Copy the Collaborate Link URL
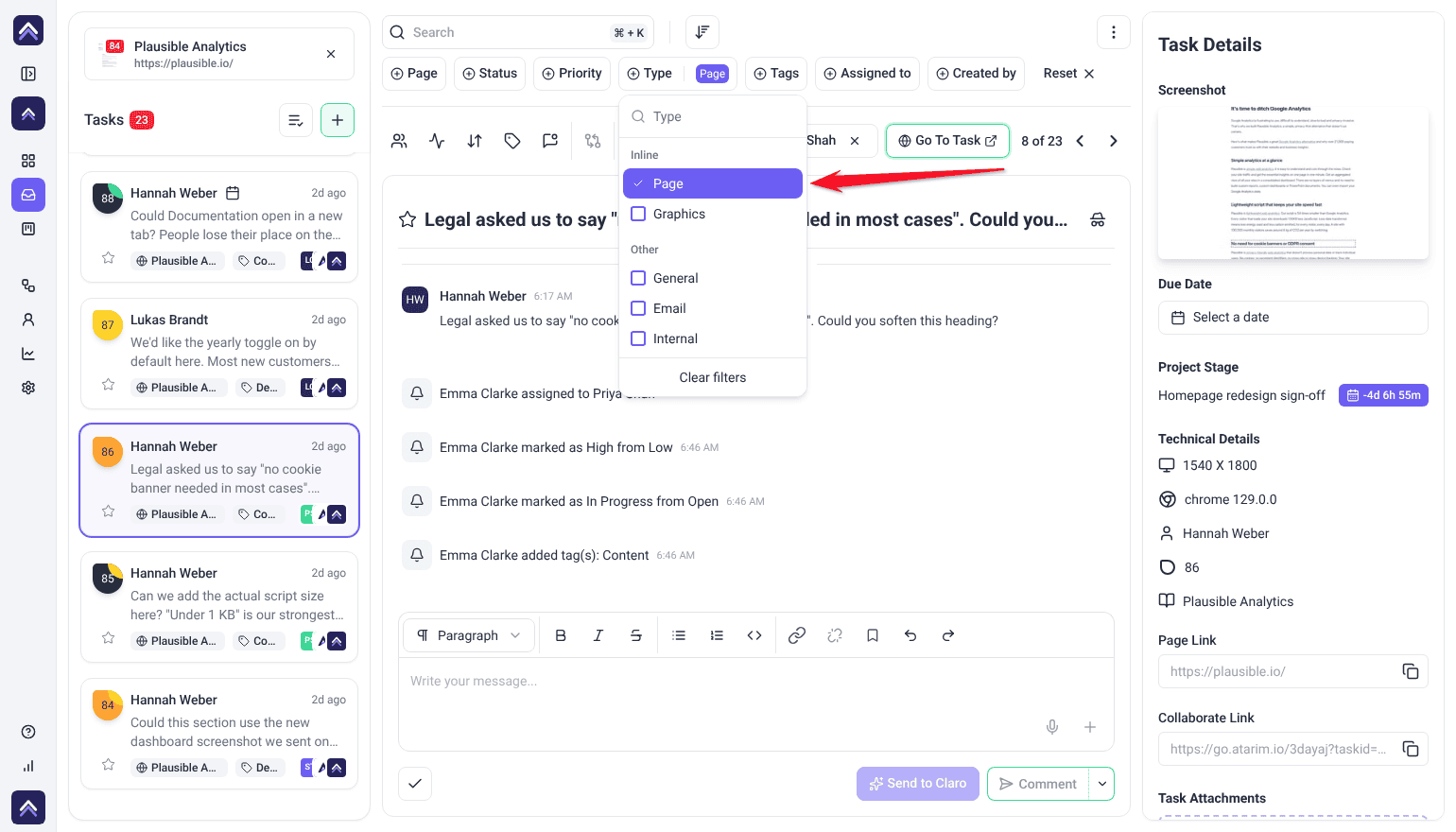The image size is (1456, 832). [1411, 749]
